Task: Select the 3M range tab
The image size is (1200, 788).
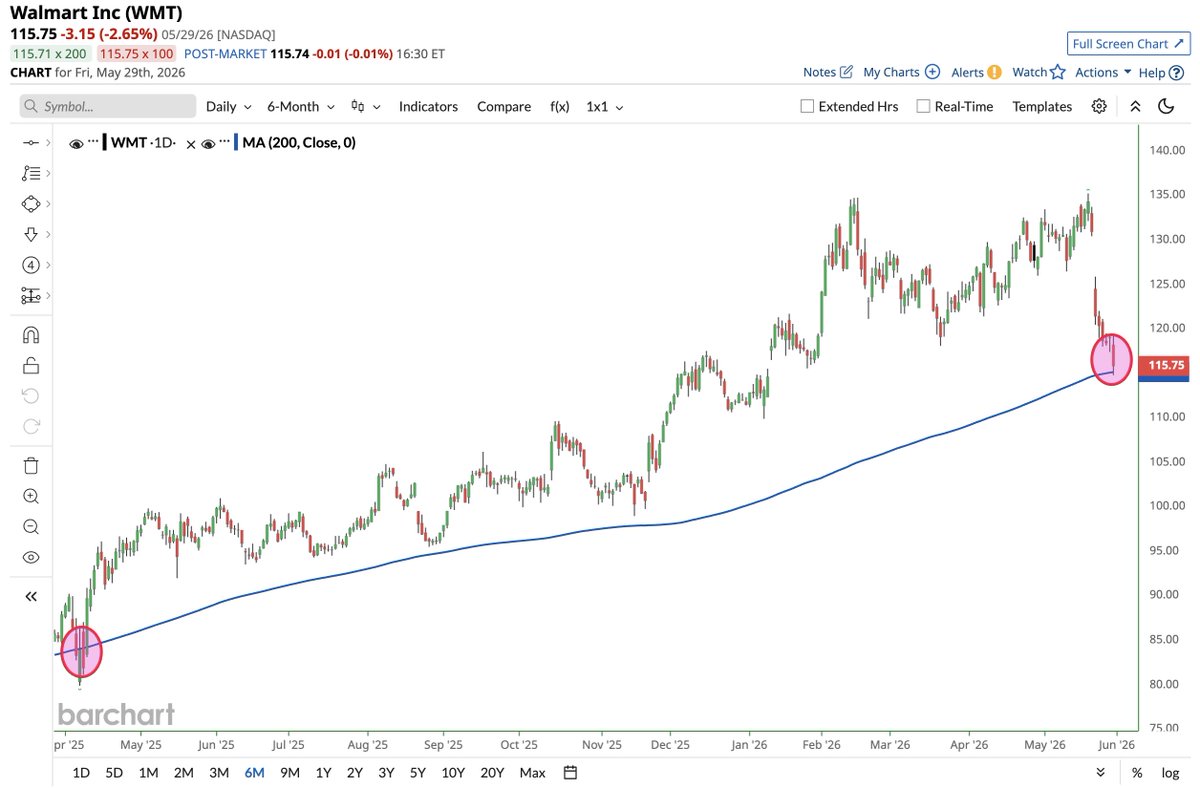Action: 218,772
